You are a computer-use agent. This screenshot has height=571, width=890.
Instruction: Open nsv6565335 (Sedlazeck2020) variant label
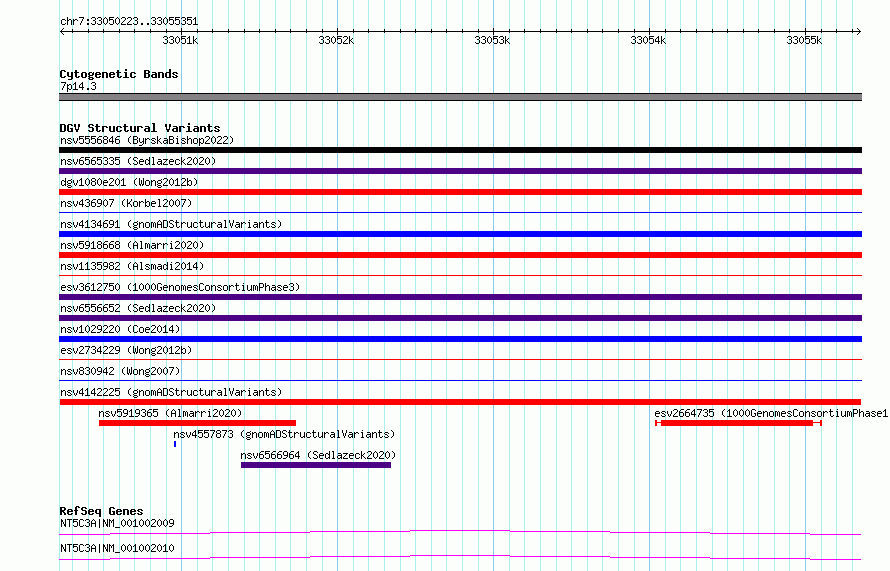(x=138, y=161)
